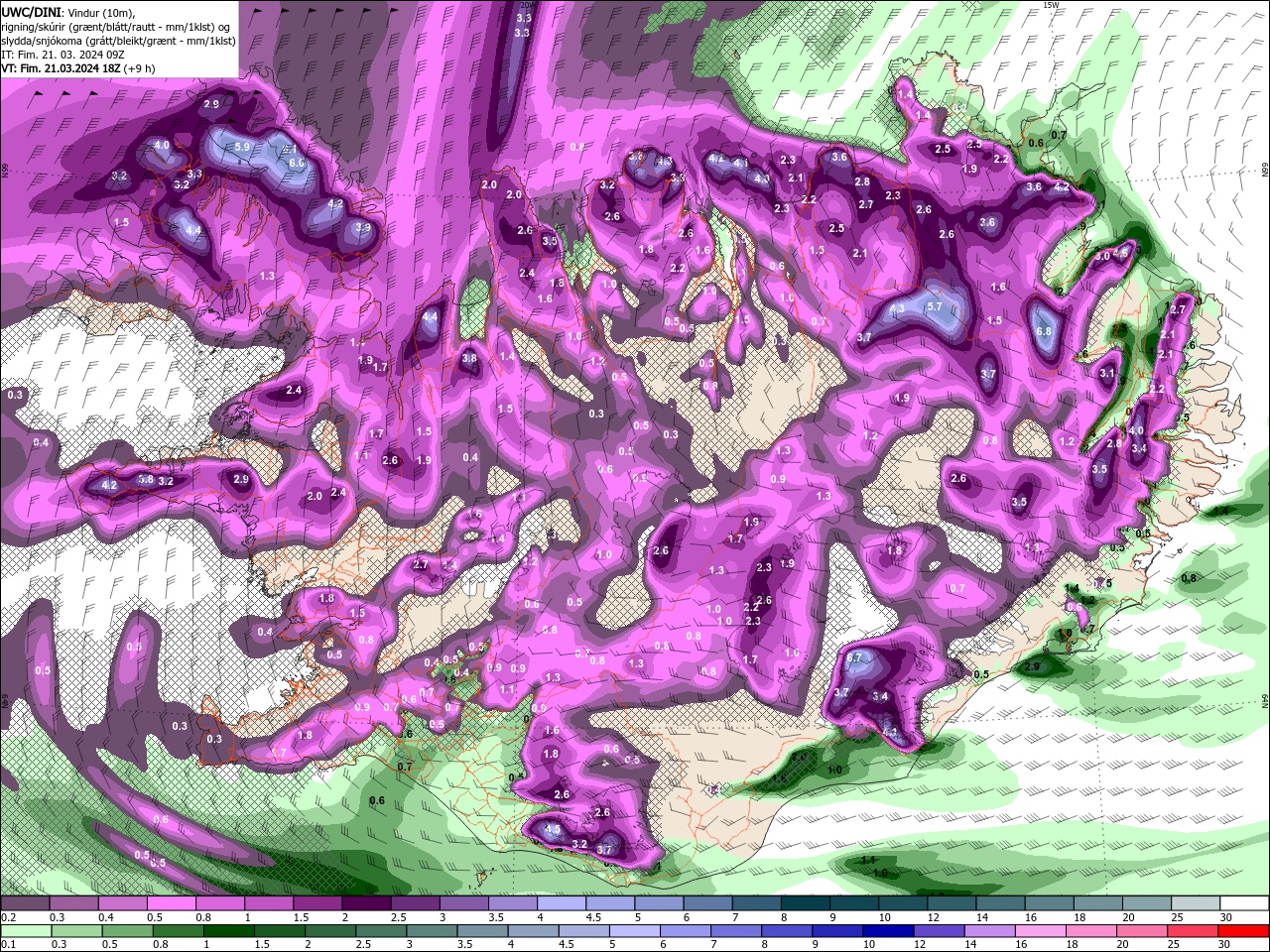This screenshot has height=952, width=1270.
Task: Select snow-scale swatch between 2 and 2.5
Action: pos(366,903)
